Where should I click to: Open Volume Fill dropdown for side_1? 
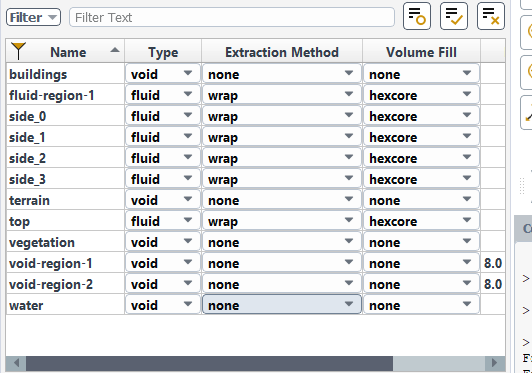421,137
